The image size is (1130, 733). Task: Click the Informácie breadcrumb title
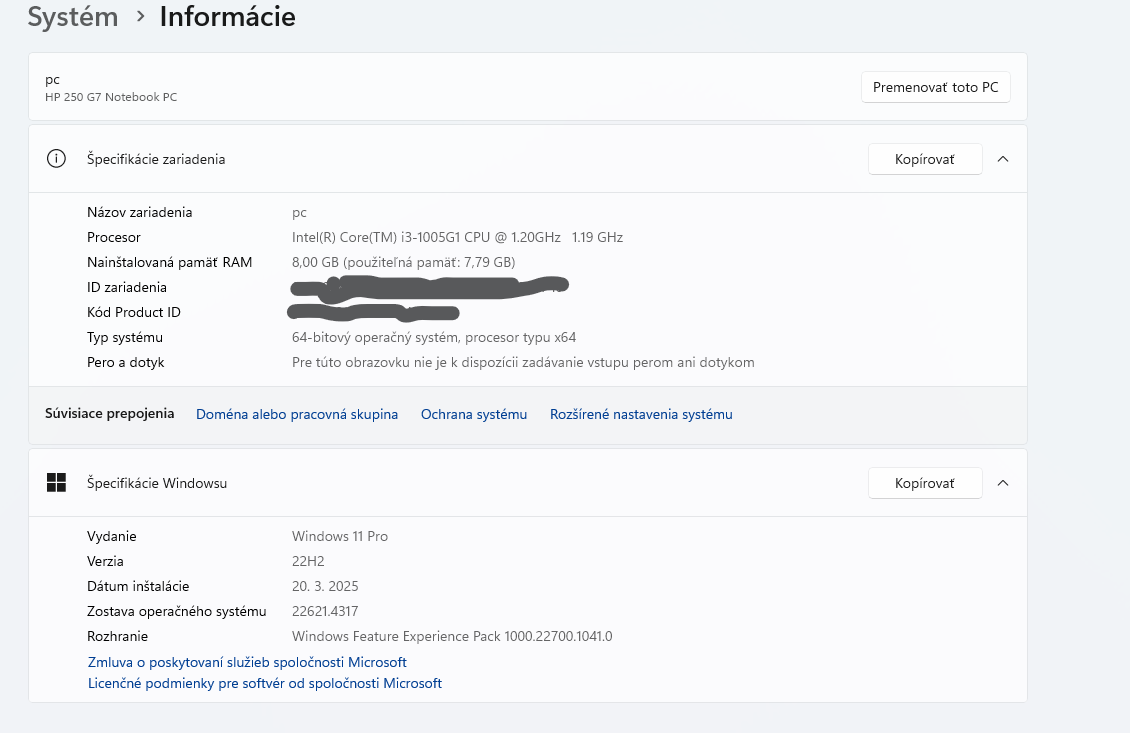point(227,17)
